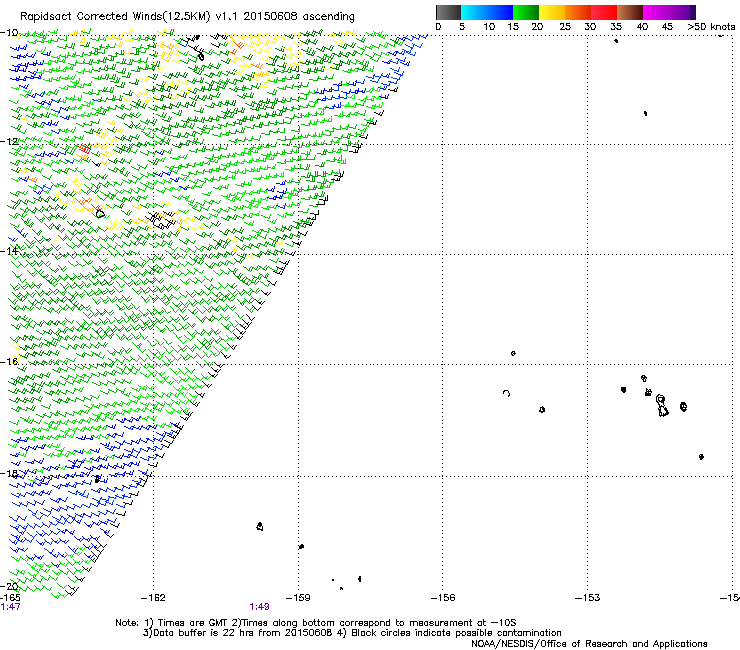Click the '-16' latitude axis label
This screenshot has height=650, width=740.
click(9, 362)
